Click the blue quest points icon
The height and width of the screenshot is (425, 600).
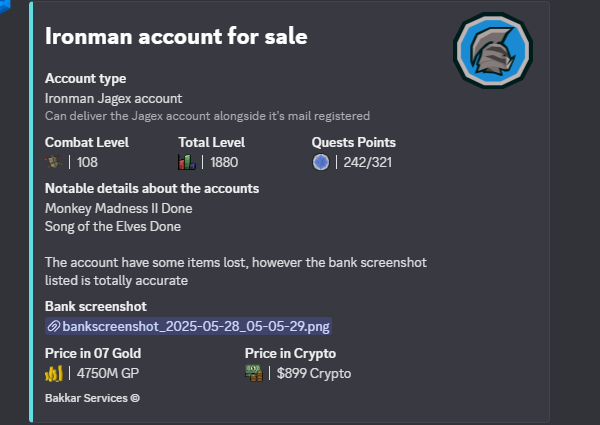click(x=321, y=162)
